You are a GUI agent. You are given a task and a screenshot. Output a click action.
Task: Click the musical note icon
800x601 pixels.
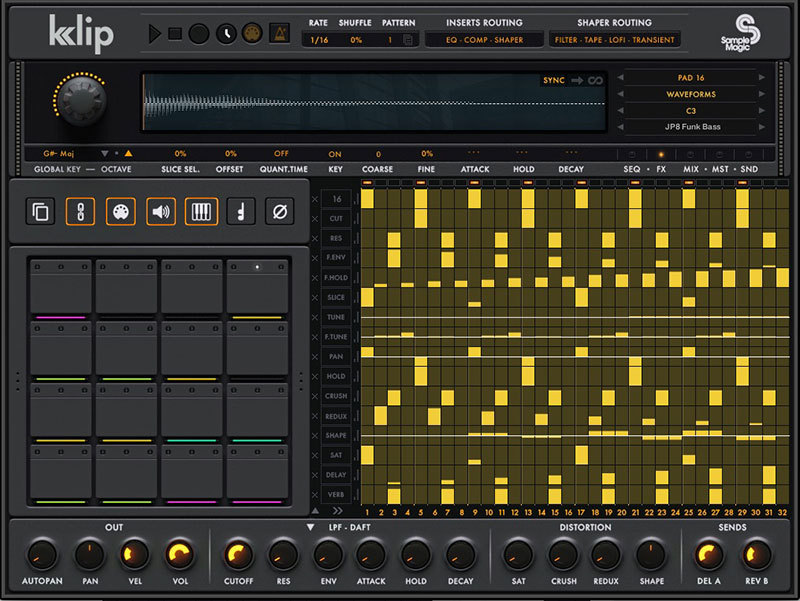(x=240, y=212)
